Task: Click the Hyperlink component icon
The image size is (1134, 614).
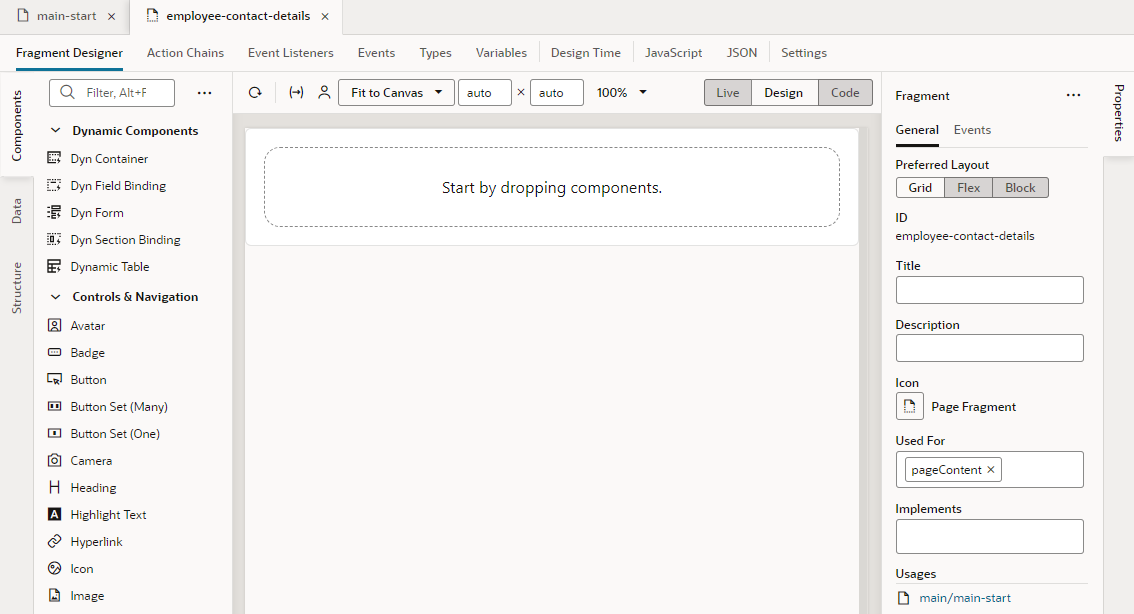Action: [54, 541]
